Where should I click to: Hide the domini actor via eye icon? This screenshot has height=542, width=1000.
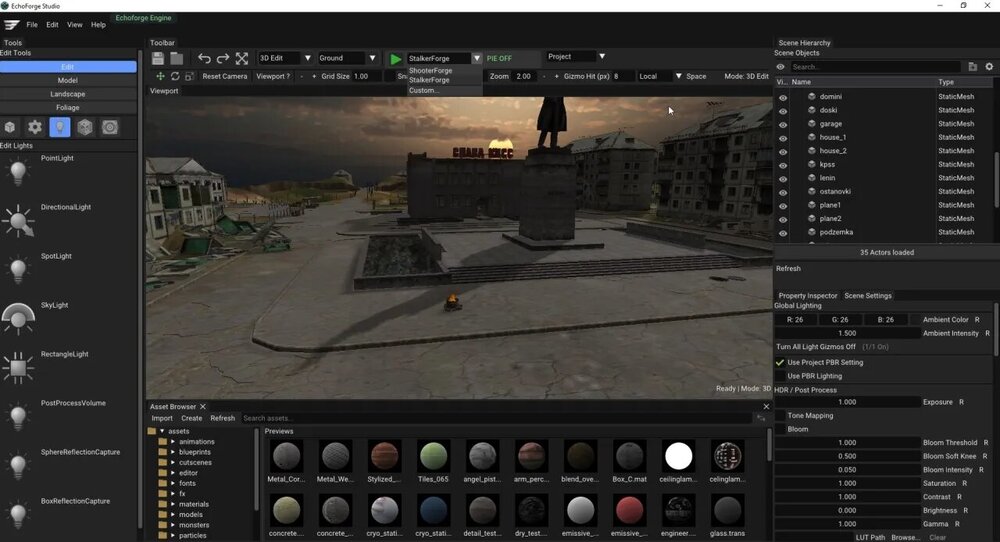pos(783,97)
